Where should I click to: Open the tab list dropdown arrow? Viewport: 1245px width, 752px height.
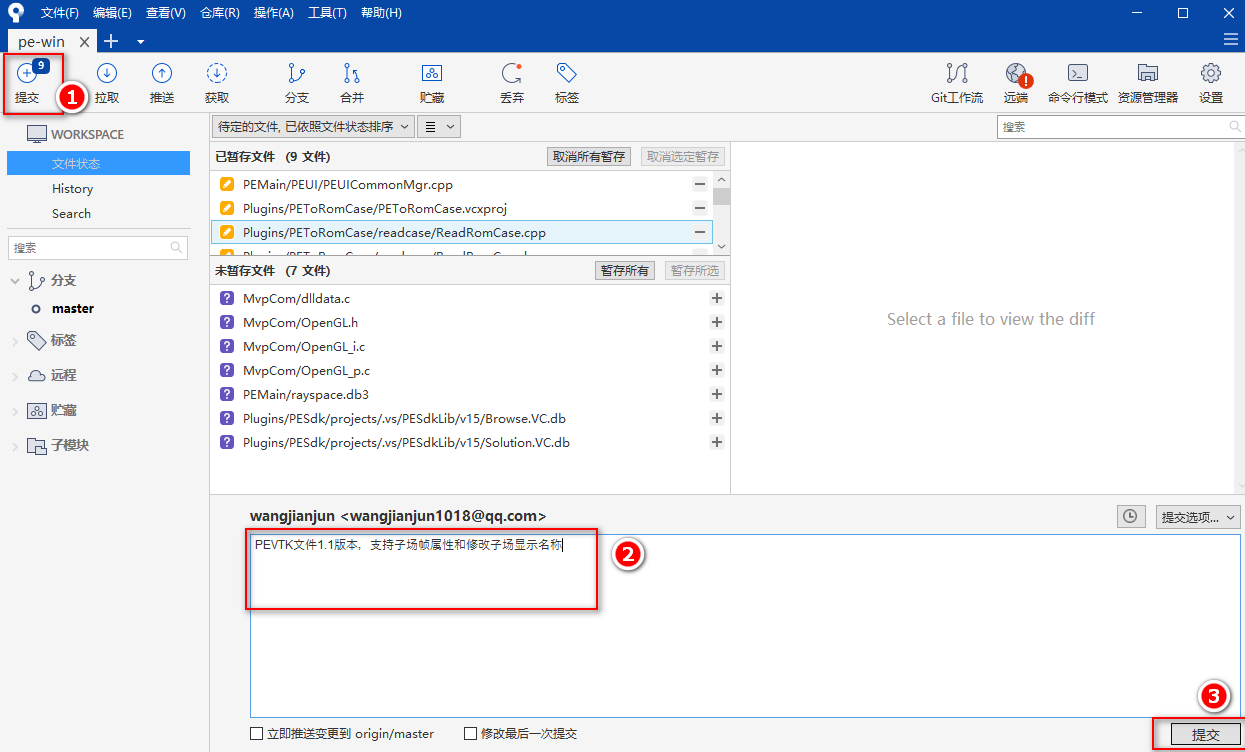coord(140,41)
